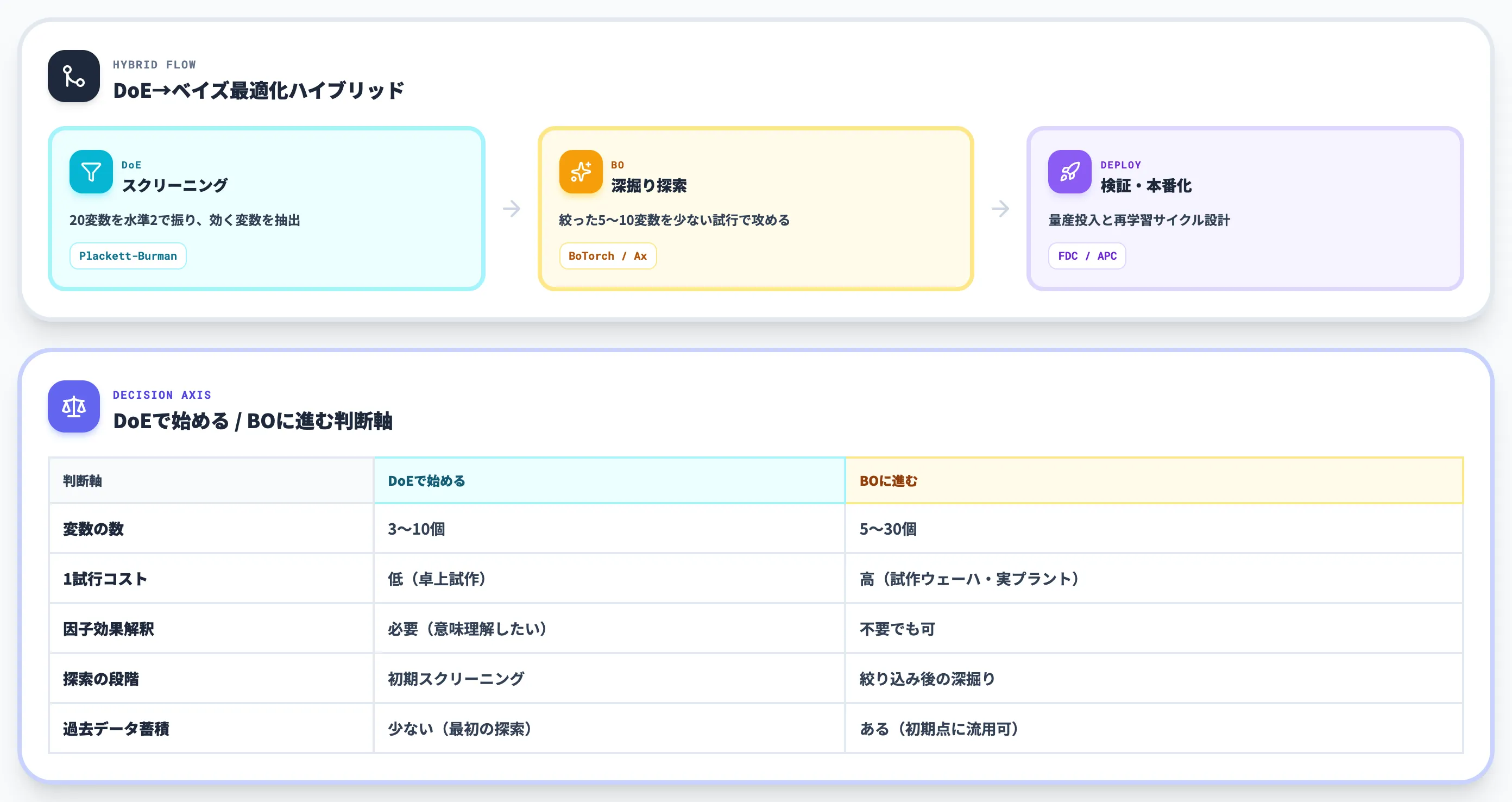Click the FDC / APC tag
Viewport: 1512px width, 802px height.
click(x=1087, y=256)
